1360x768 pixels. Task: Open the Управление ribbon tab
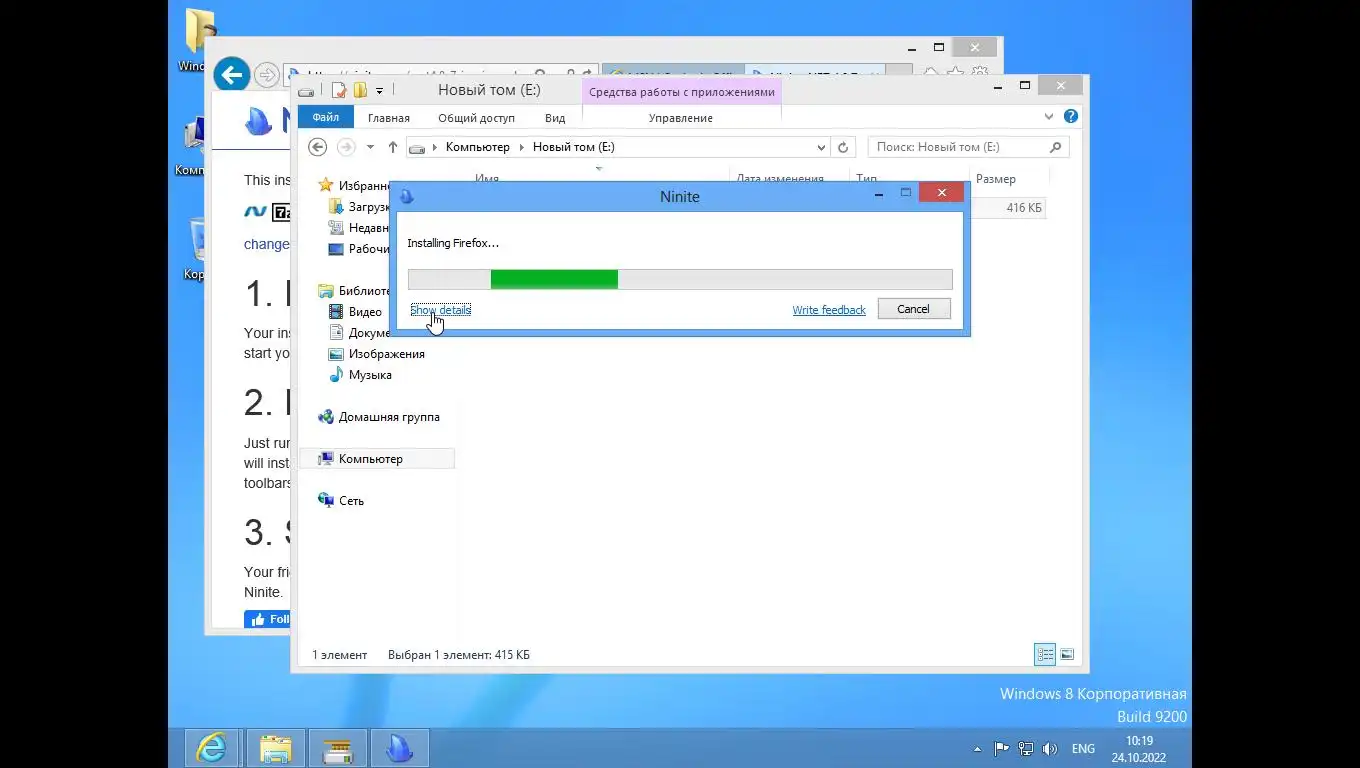(680, 118)
